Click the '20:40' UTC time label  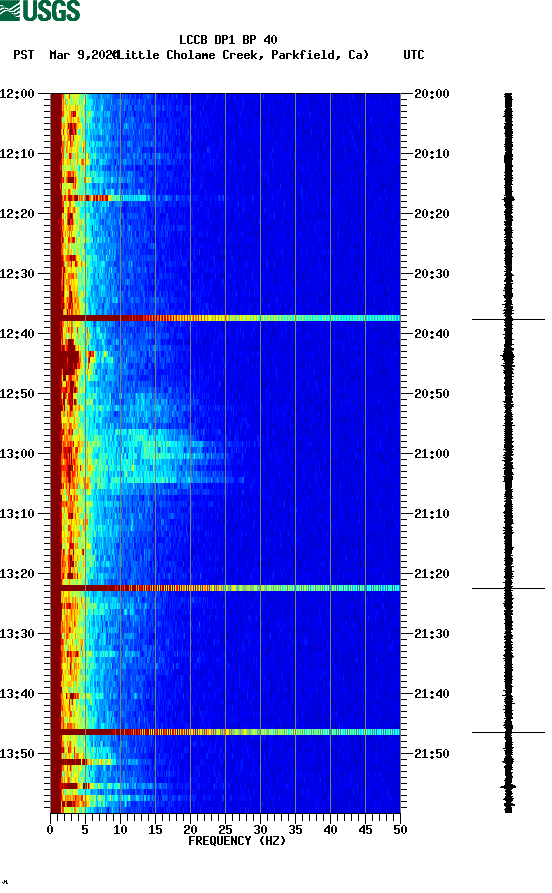[x=432, y=334]
